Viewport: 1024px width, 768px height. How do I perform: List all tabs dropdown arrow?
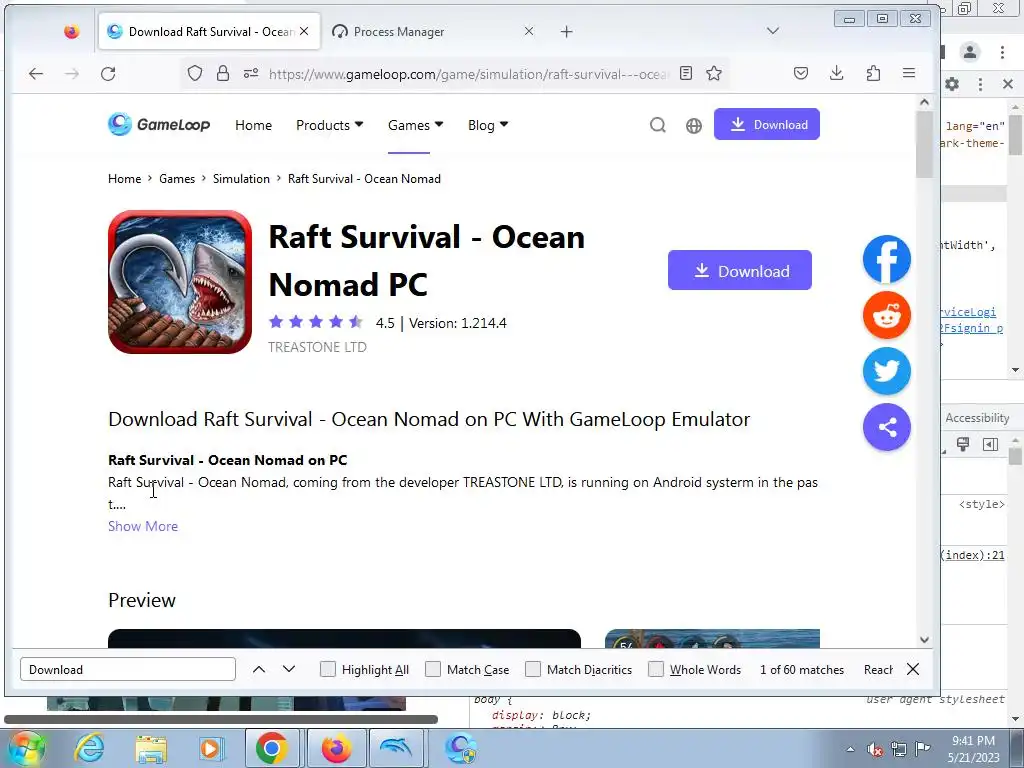click(x=773, y=31)
